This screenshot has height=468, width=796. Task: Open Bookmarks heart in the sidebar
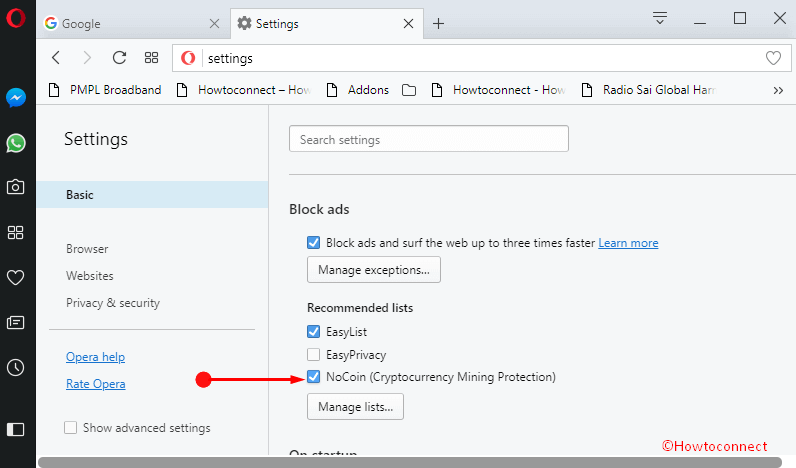pos(16,277)
